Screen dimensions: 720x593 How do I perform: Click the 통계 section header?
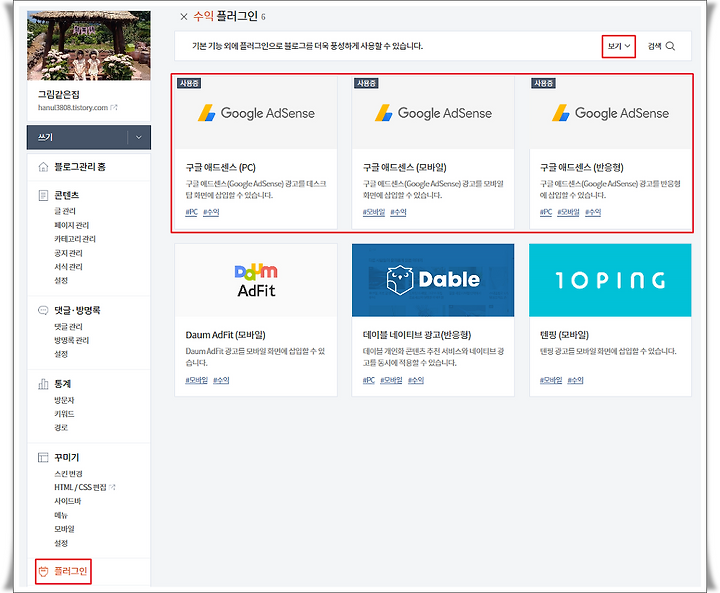coord(62,384)
